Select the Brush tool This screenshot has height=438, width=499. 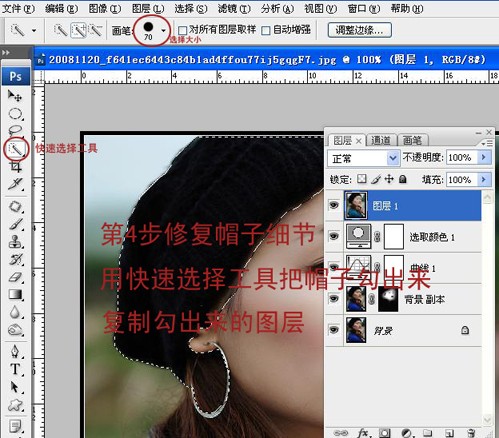[15, 224]
